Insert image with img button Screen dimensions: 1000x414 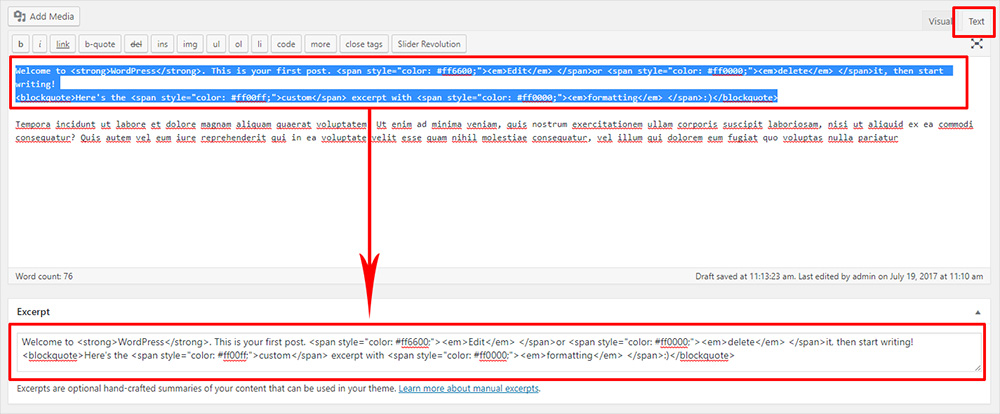click(x=191, y=44)
